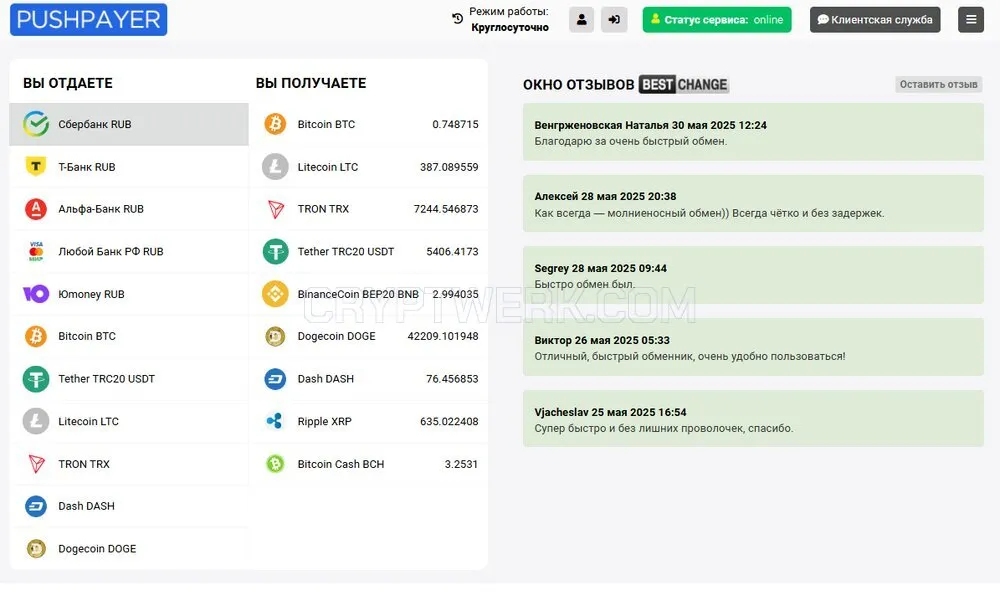Screen dimensions: 1000x611
Task: Click the Dash icon in give column
Action: [36, 506]
